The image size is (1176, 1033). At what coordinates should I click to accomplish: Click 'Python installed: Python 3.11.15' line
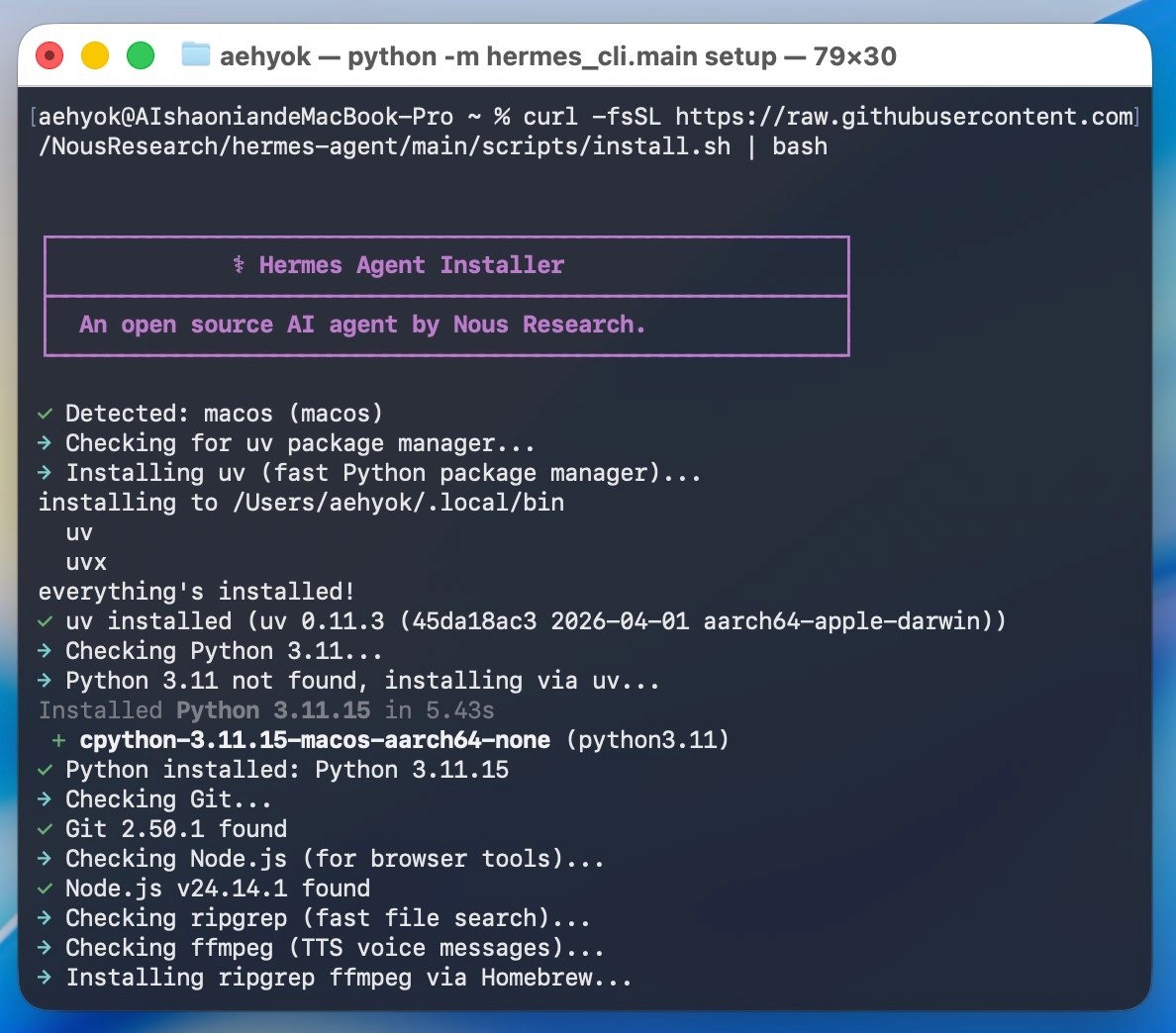tap(286, 770)
